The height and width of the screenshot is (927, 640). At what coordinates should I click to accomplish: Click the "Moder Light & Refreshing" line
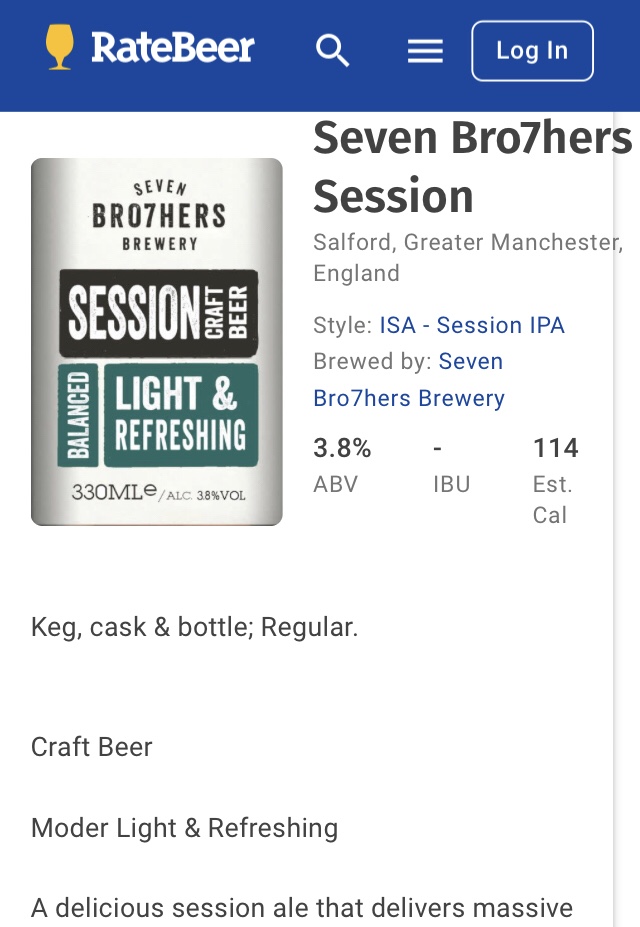point(184,828)
